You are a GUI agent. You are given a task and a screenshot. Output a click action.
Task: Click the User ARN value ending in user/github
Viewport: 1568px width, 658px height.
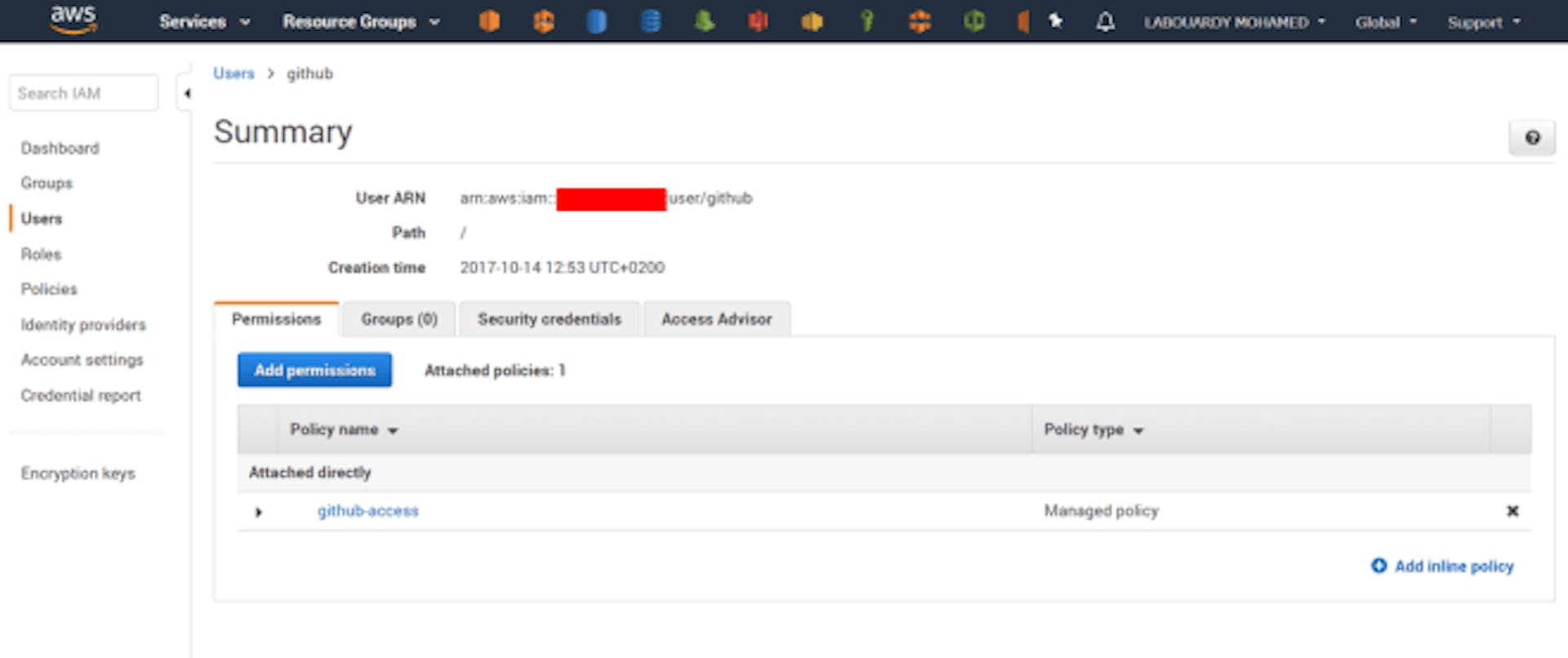[606, 198]
